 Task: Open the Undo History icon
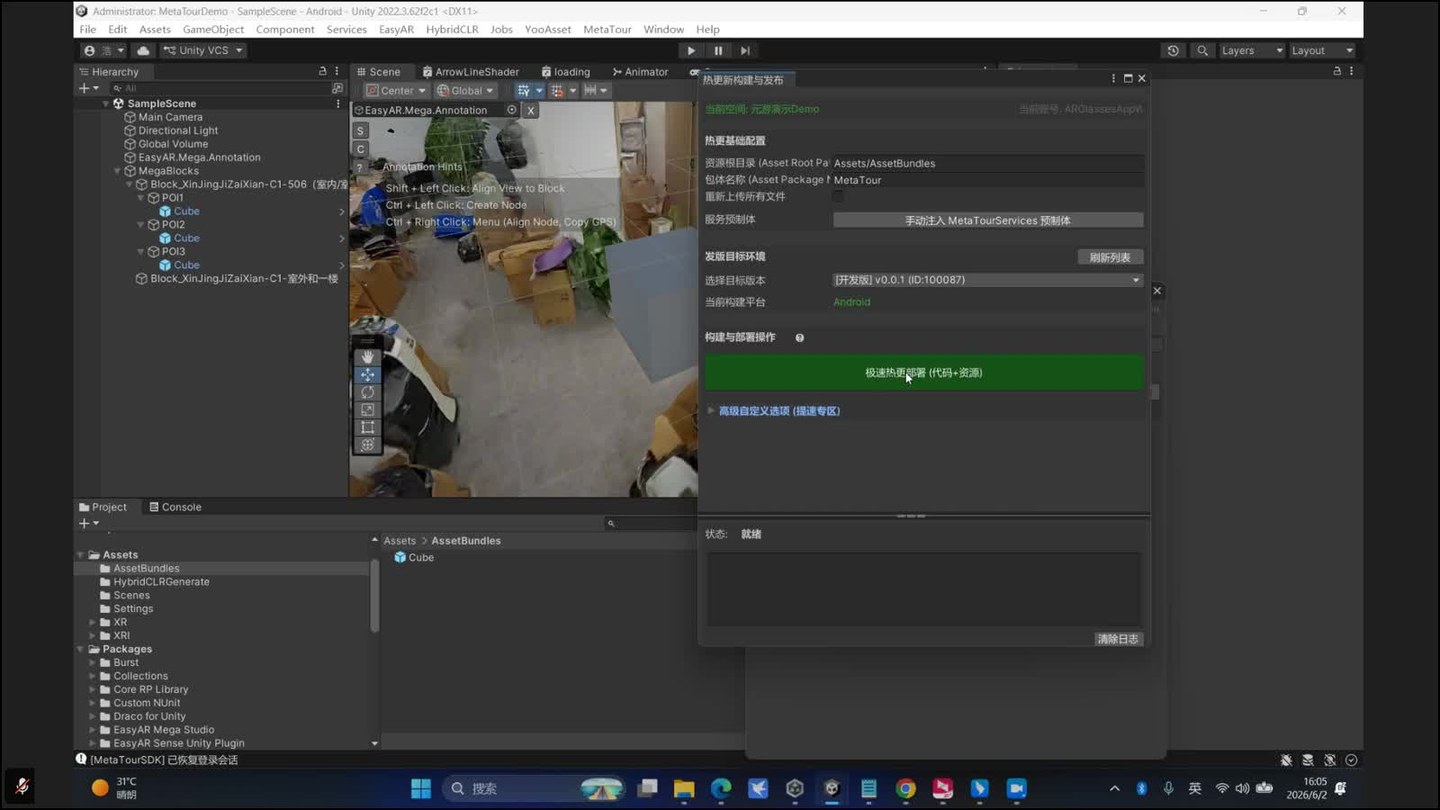pyautogui.click(x=1173, y=51)
